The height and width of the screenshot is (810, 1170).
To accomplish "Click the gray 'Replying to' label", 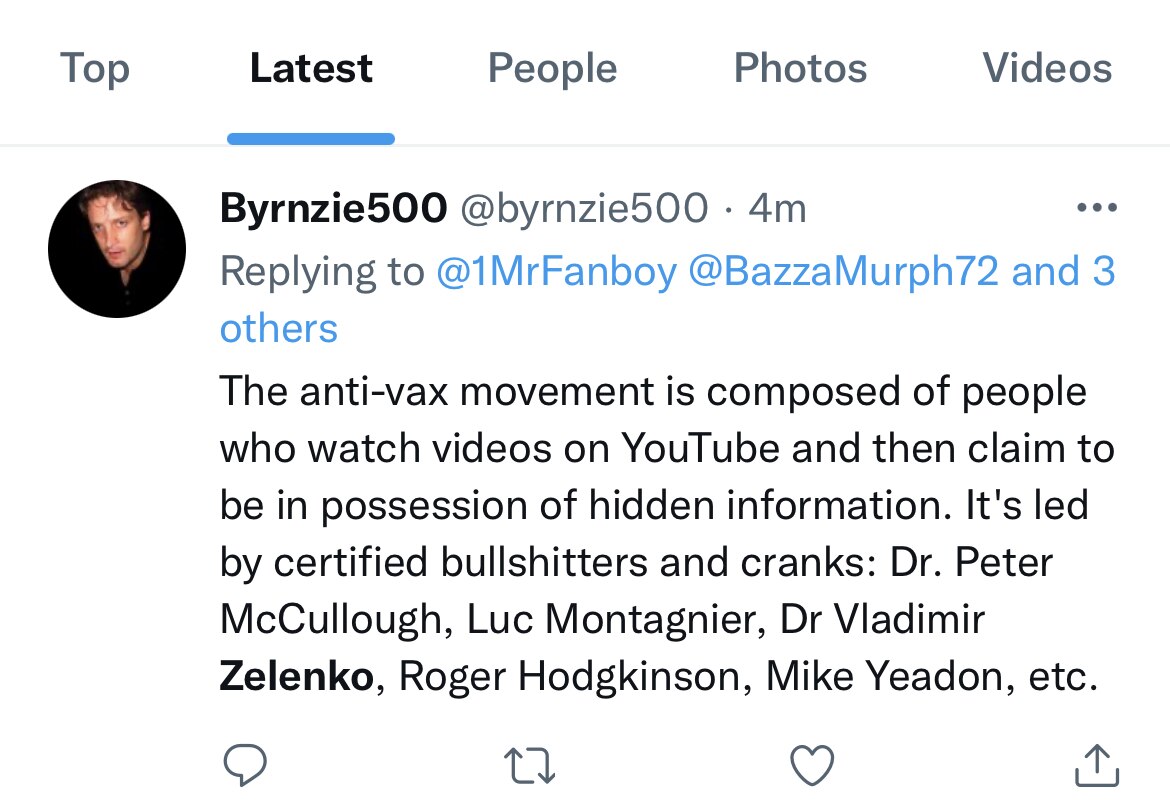I will (x=322, y=271).
